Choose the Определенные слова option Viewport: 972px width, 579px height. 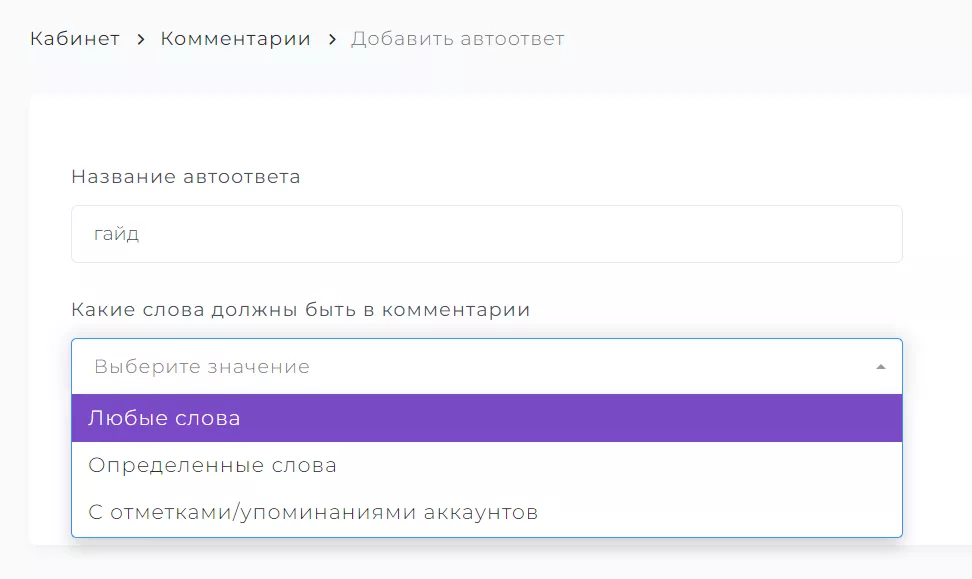click(x=487, y=465)
